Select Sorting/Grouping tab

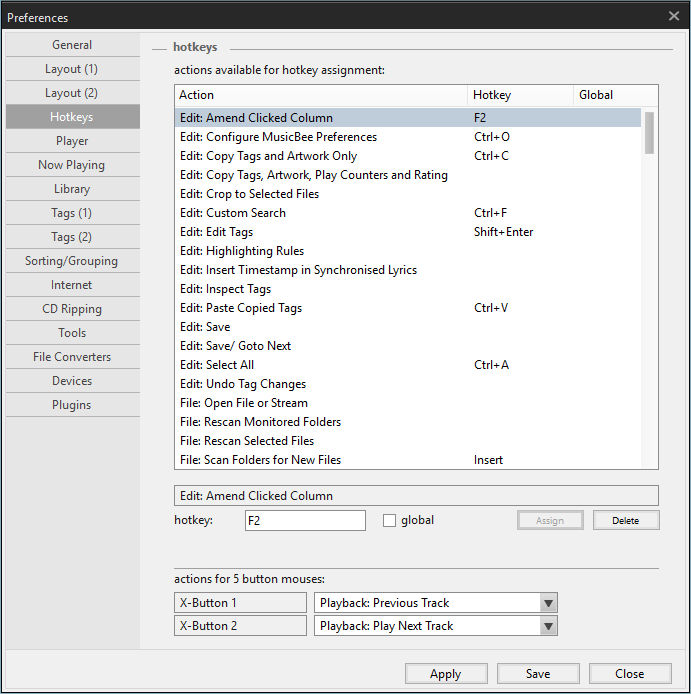coord(73,261)
